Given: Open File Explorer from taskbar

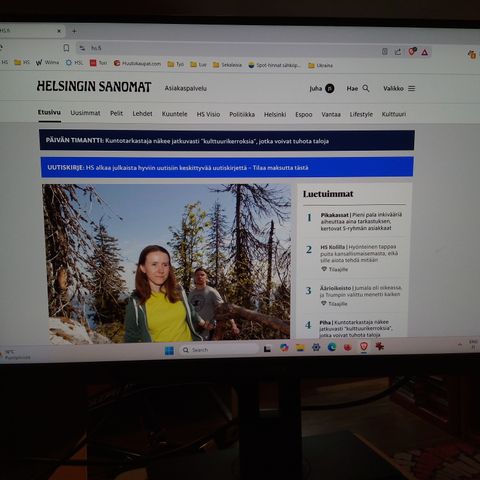Looking at the screenshot, I should (300, 348).
